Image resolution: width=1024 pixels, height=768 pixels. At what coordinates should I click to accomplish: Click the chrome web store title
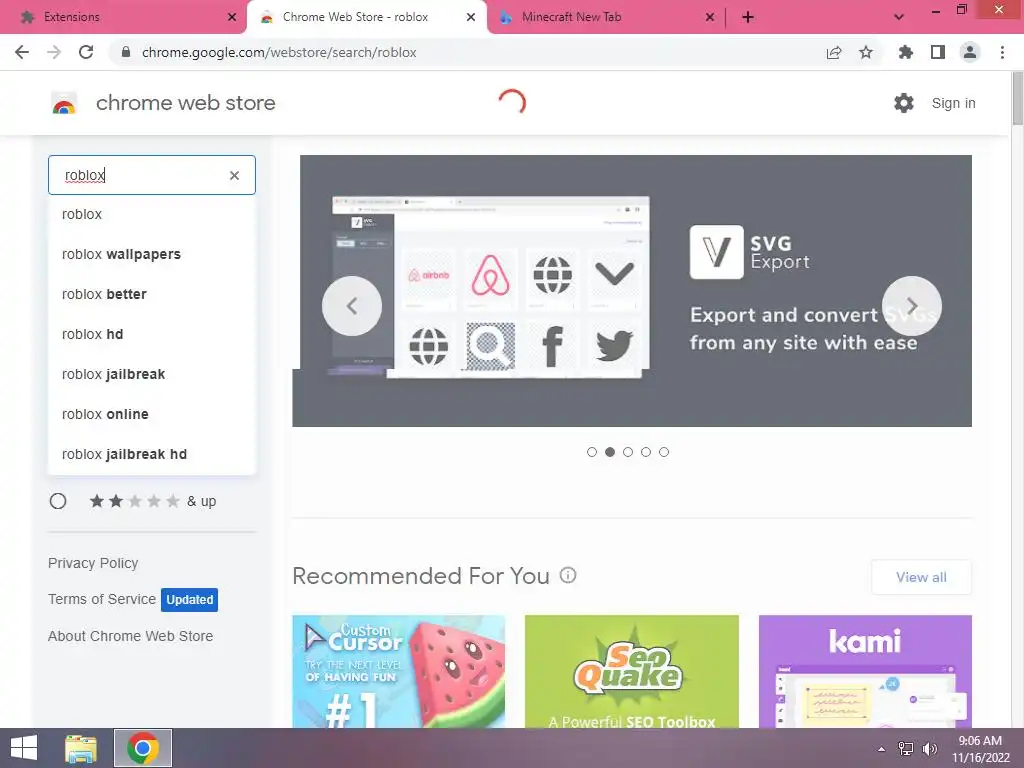(185, 103)
